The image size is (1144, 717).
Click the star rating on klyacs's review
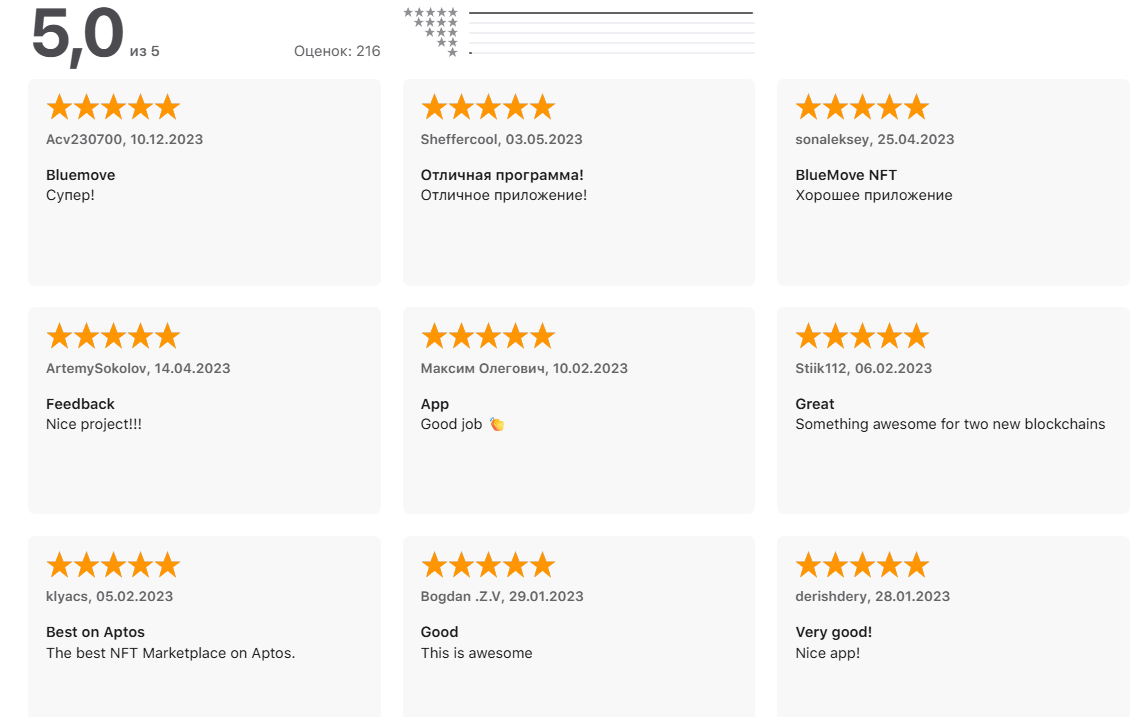[113, 565]
